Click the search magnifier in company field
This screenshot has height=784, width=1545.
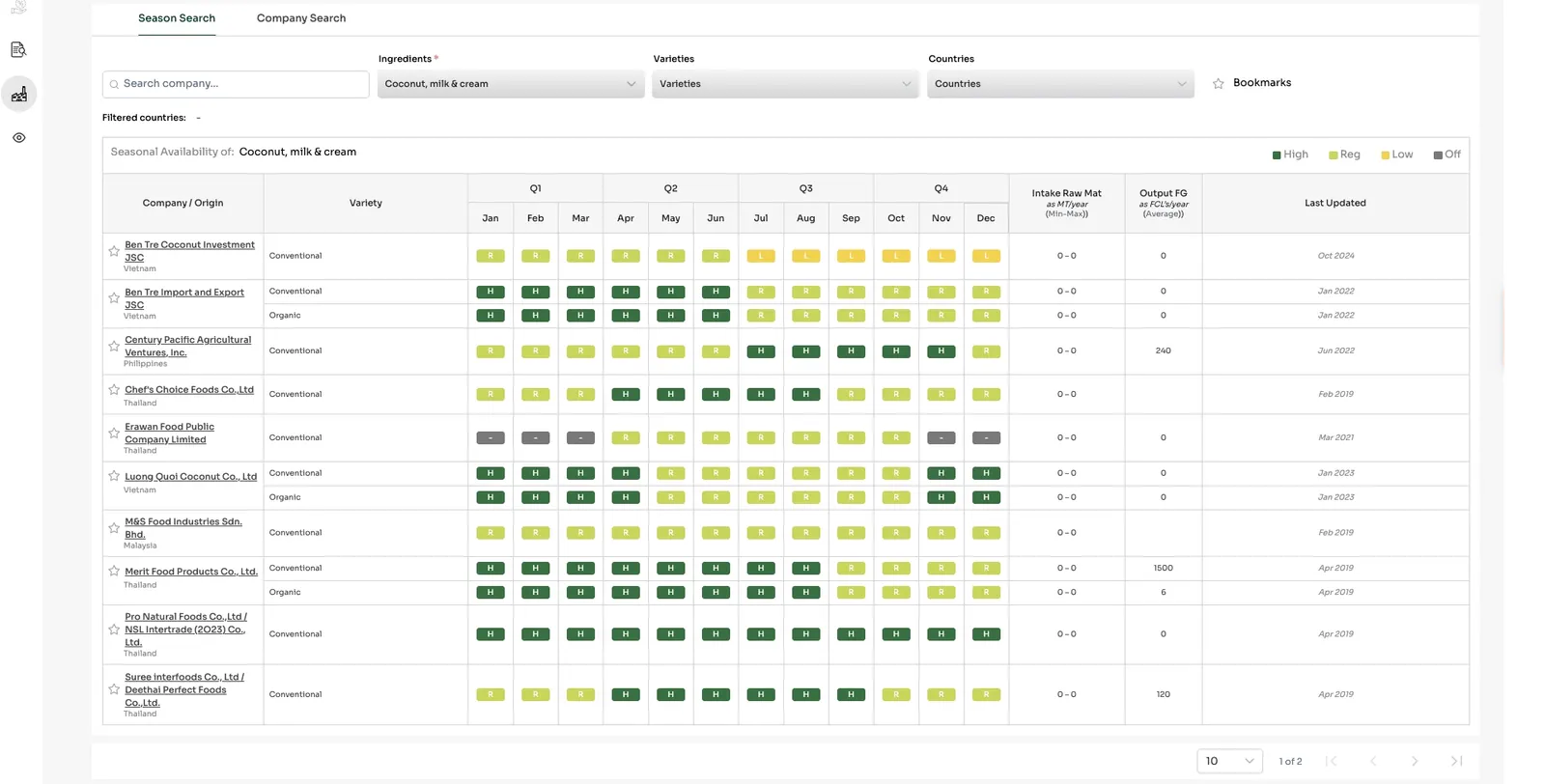(x=114, y=84)
